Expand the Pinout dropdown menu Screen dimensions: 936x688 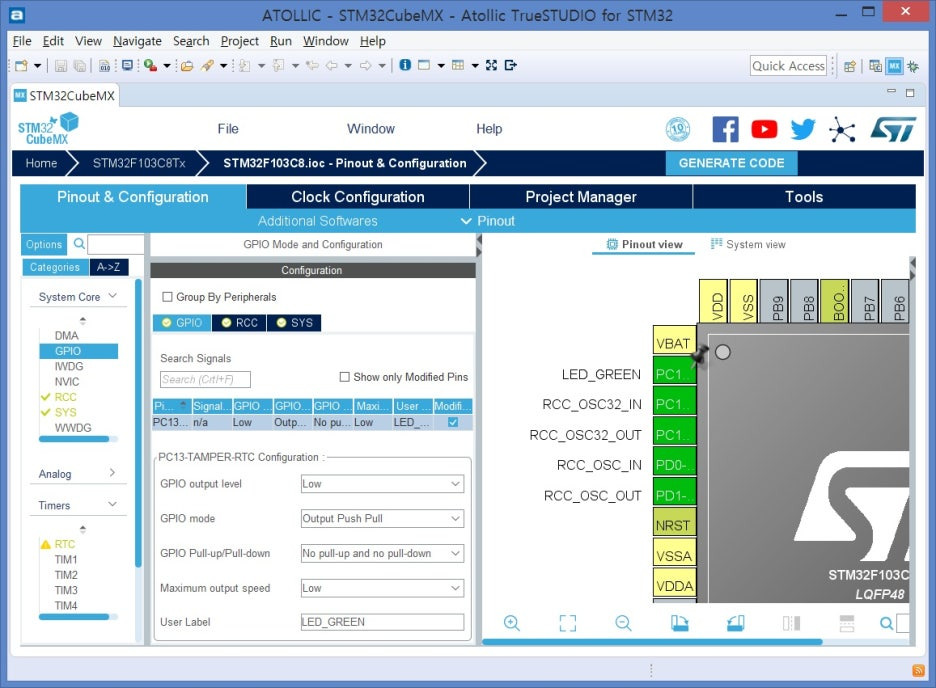coord(488,221)
